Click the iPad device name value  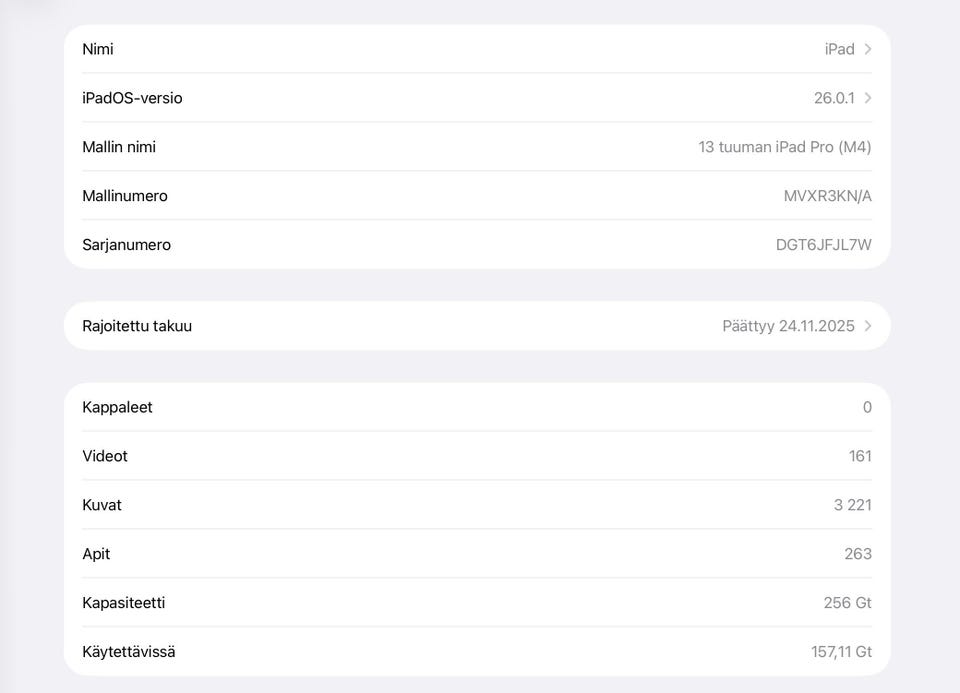[839, 49]
